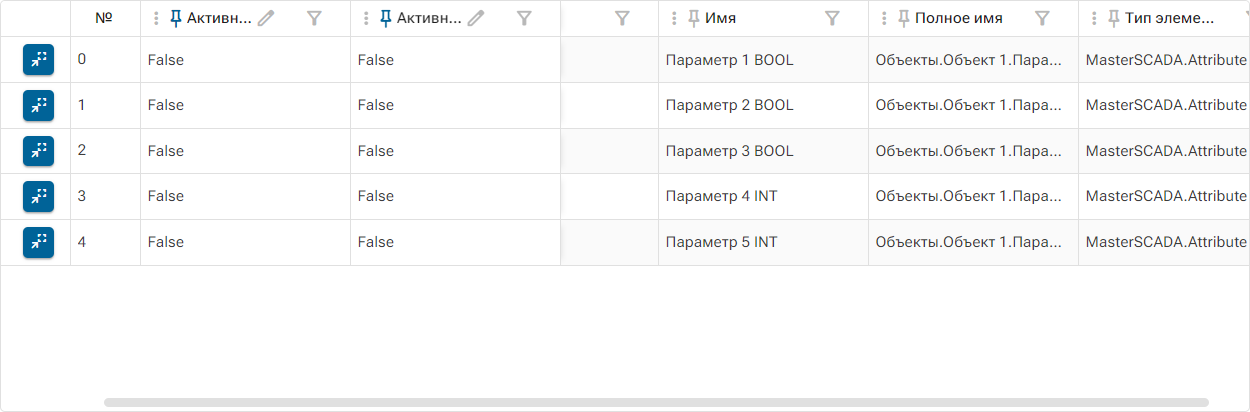Select the cell Параметр 3 BOOL
This screenshot has width=1250, height=412.
(x=763, y=151)
